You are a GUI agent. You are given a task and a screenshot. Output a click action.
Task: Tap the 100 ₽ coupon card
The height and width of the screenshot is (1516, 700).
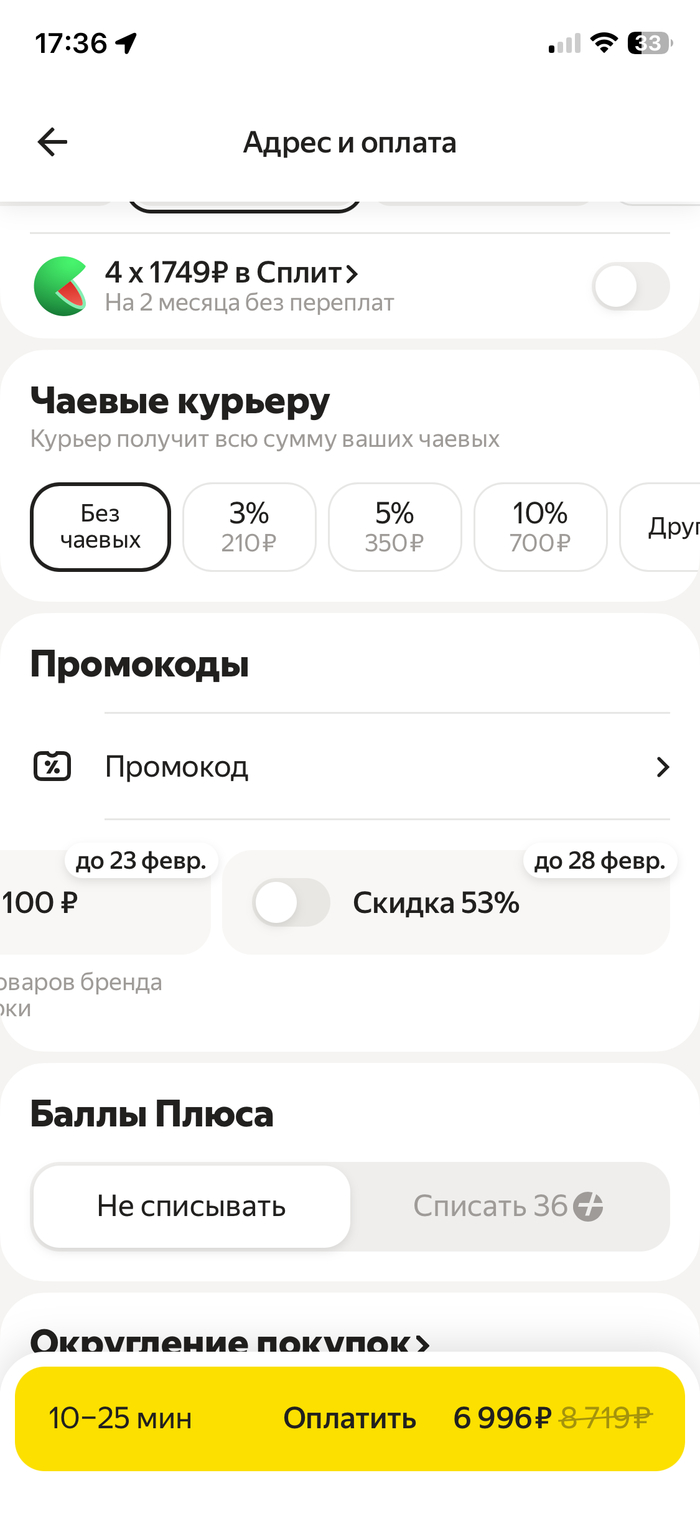point(100,903)
